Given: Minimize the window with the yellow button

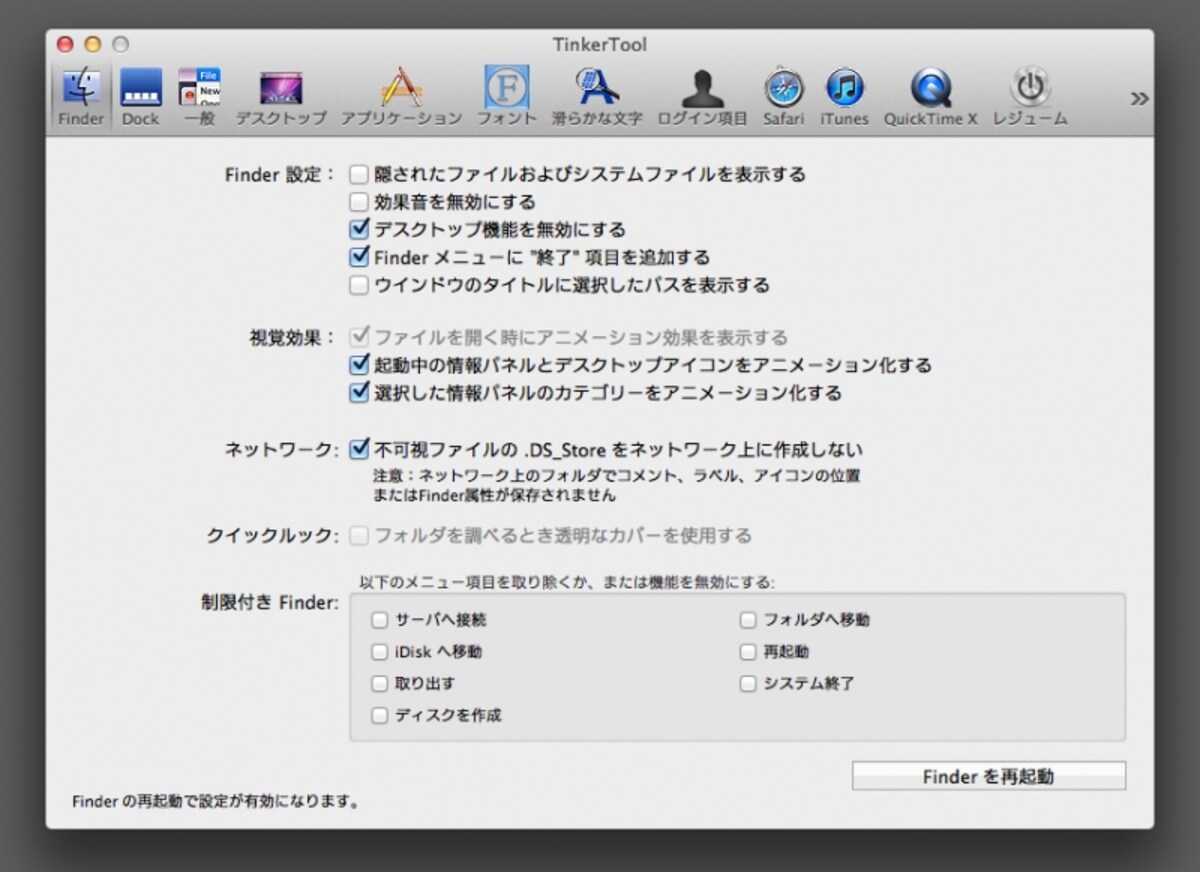Looking at the screenshot, I should tap(93, 45).
